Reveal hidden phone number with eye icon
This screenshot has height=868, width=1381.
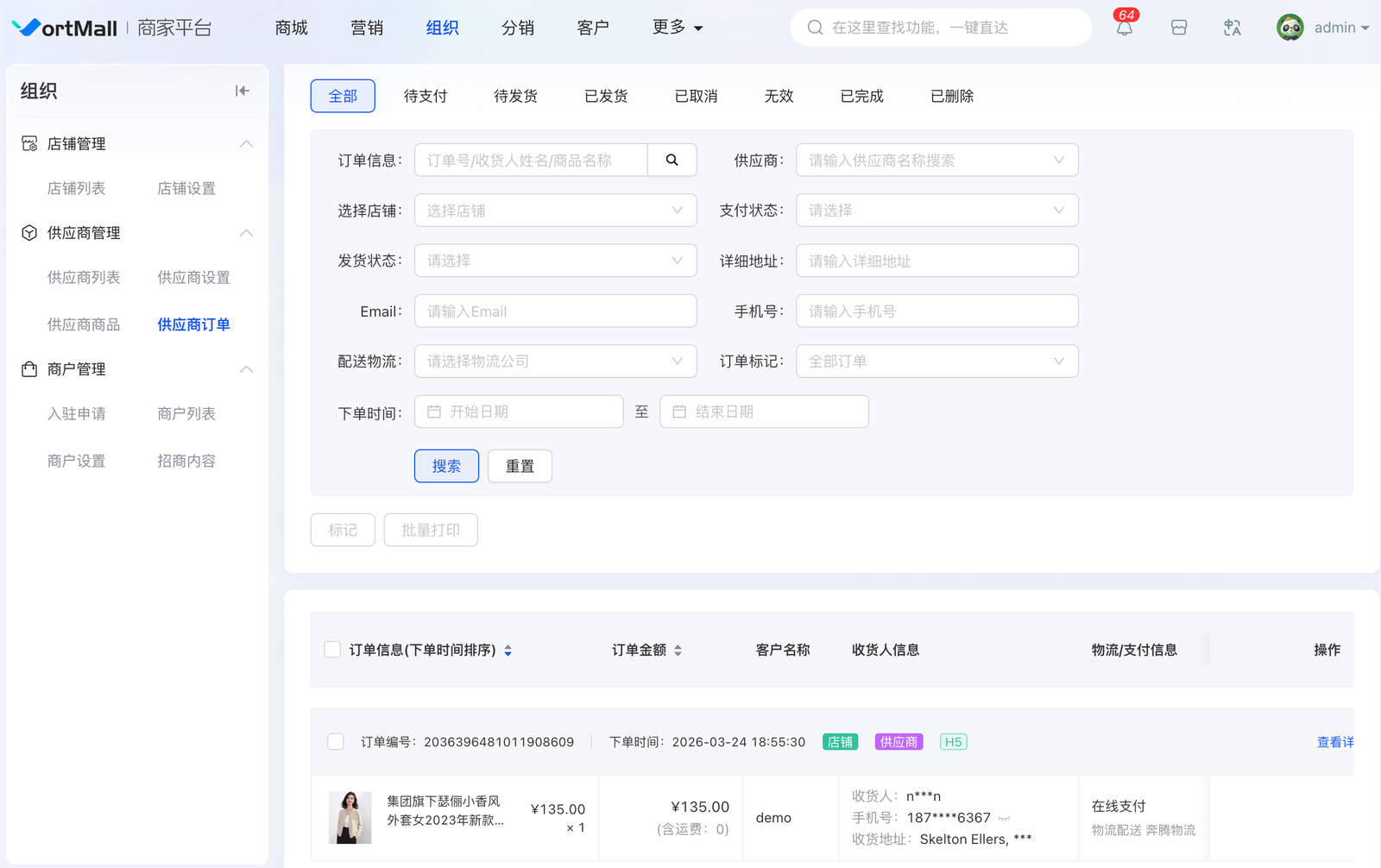point(1004,818)
